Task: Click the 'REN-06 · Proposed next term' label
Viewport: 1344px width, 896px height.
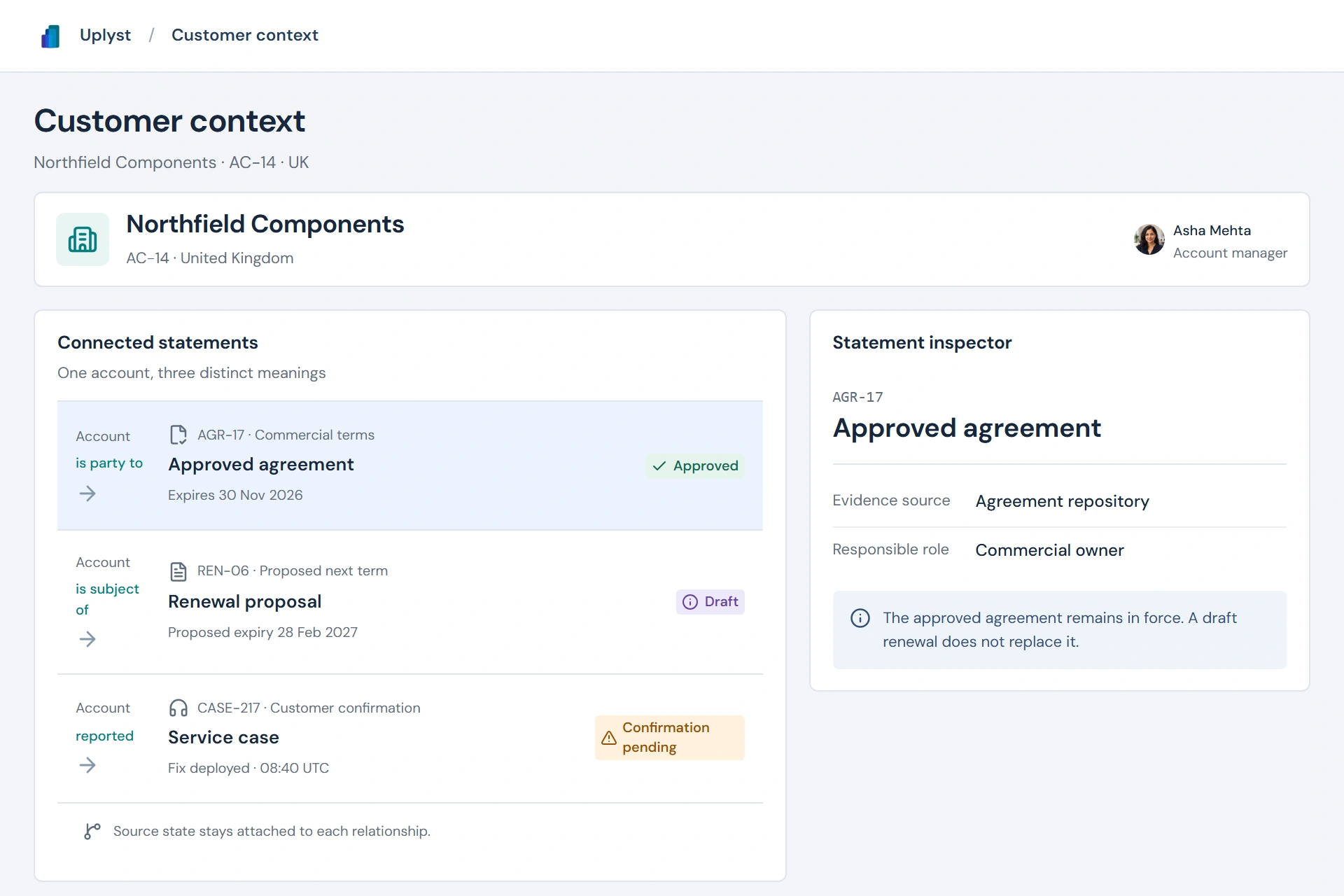Action: [293, 570]
